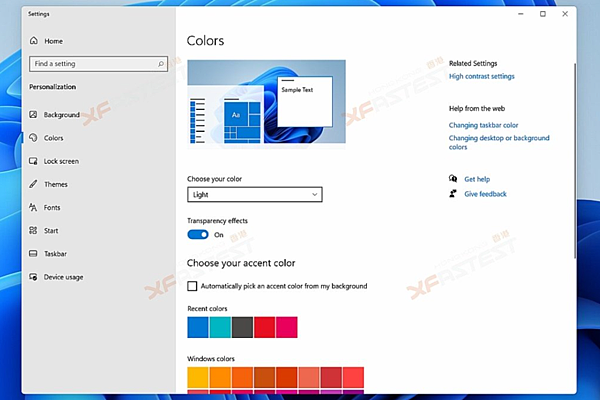Pick the first orange Windows color swatch, next to yellow

pos(220,377)
